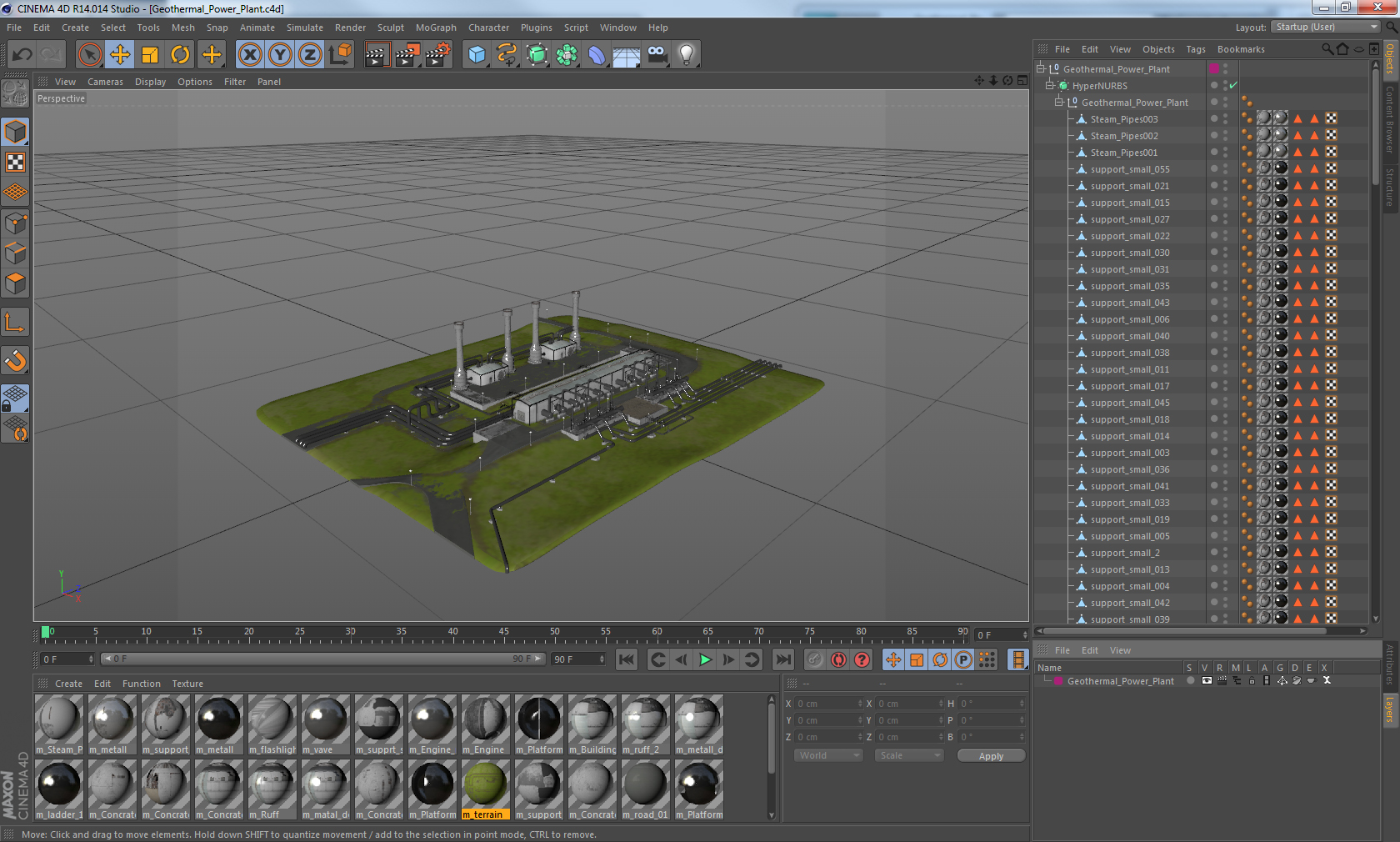Switch coordinate system icon
The height and width of the screenshot is (842, 1400).
[x=340, y=55]
